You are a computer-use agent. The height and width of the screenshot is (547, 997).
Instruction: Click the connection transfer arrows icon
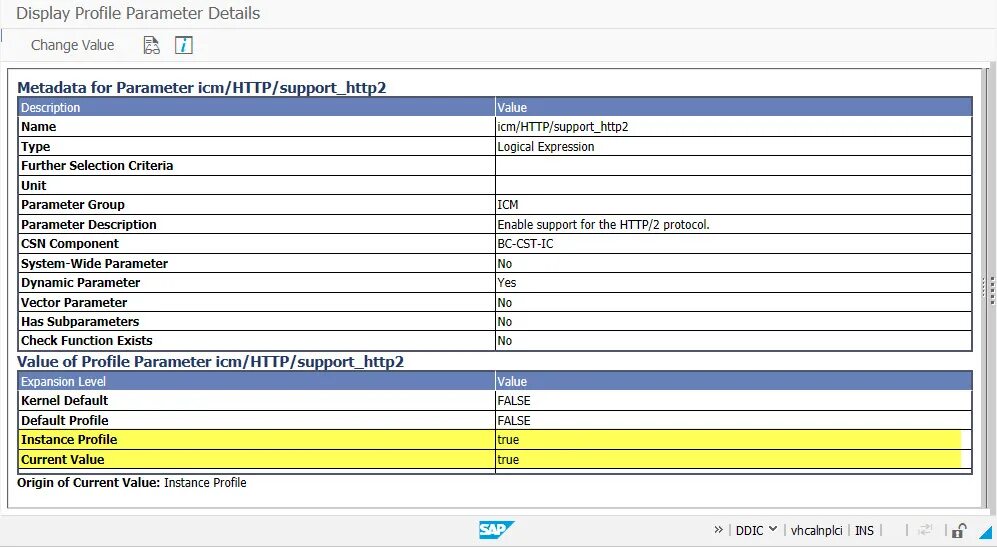tap(925, 530)
